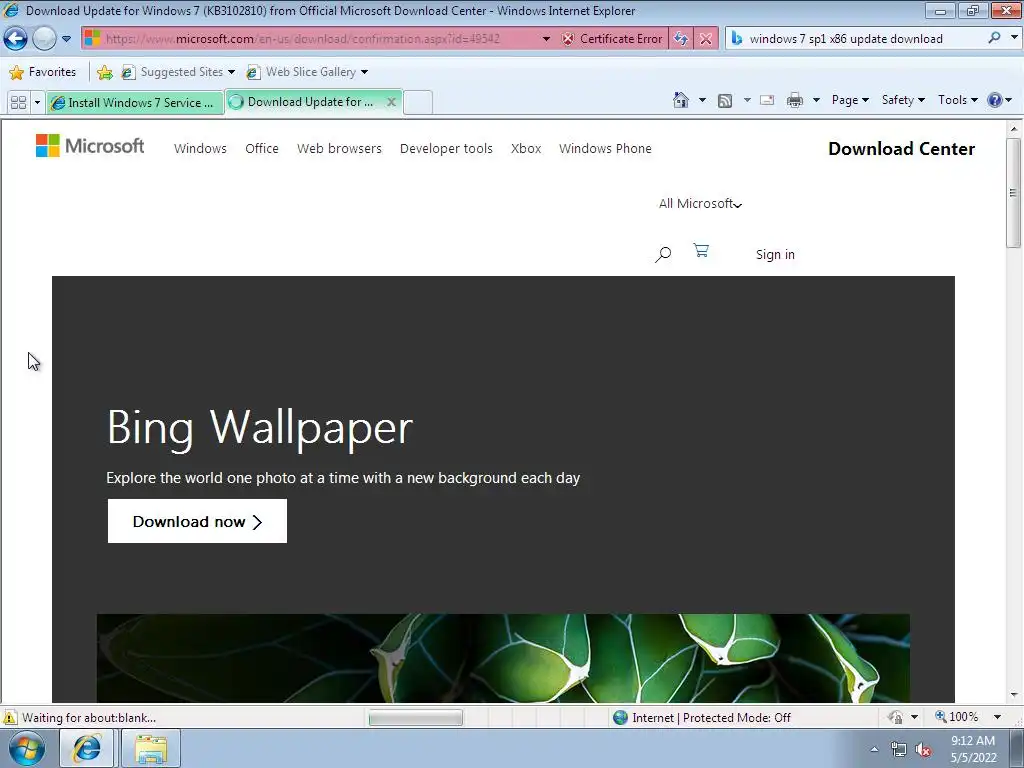
Task: Open the Web browsers nav link
Action: click(x=339, y=148)
